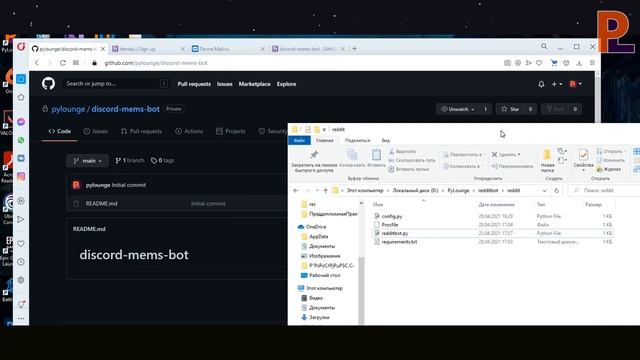
Task: Select the Code repository tab
Action: pos(60,131)
